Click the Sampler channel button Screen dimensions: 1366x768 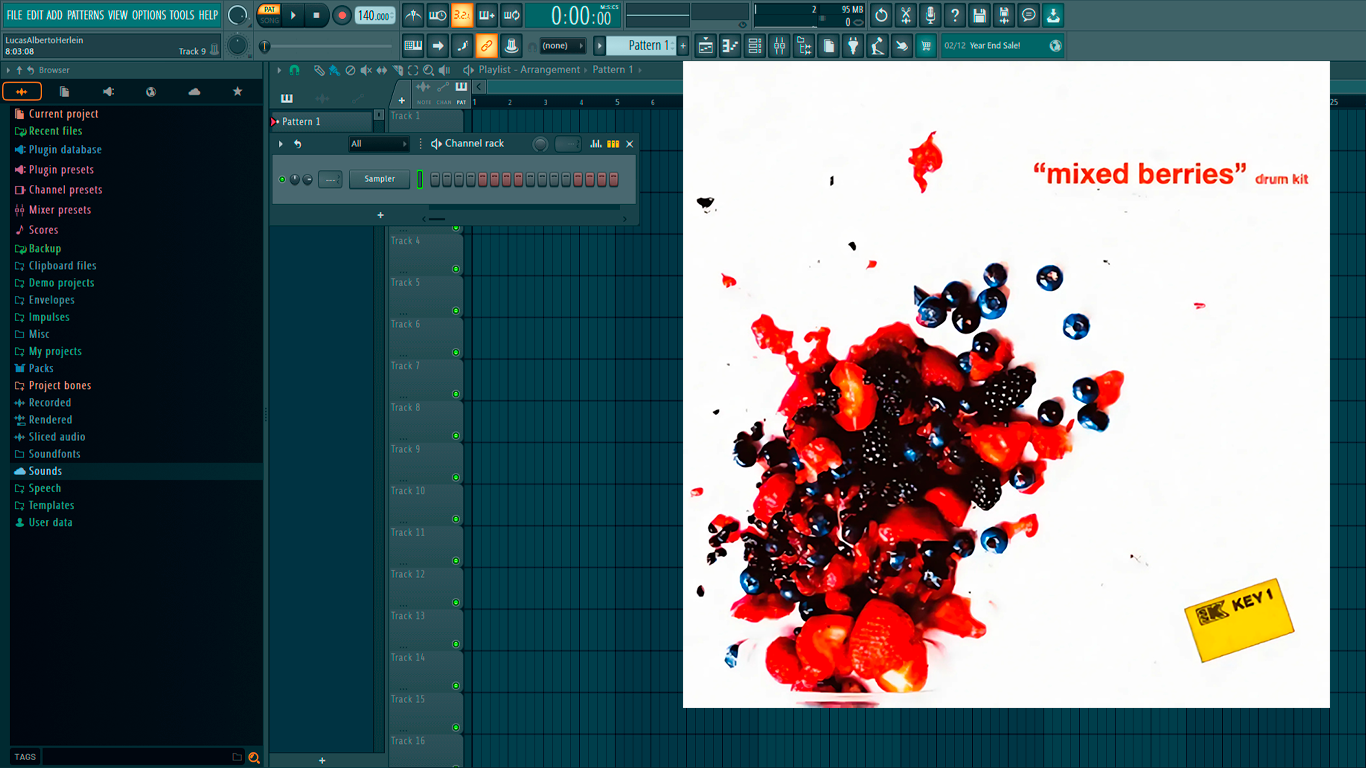[379, 179]
